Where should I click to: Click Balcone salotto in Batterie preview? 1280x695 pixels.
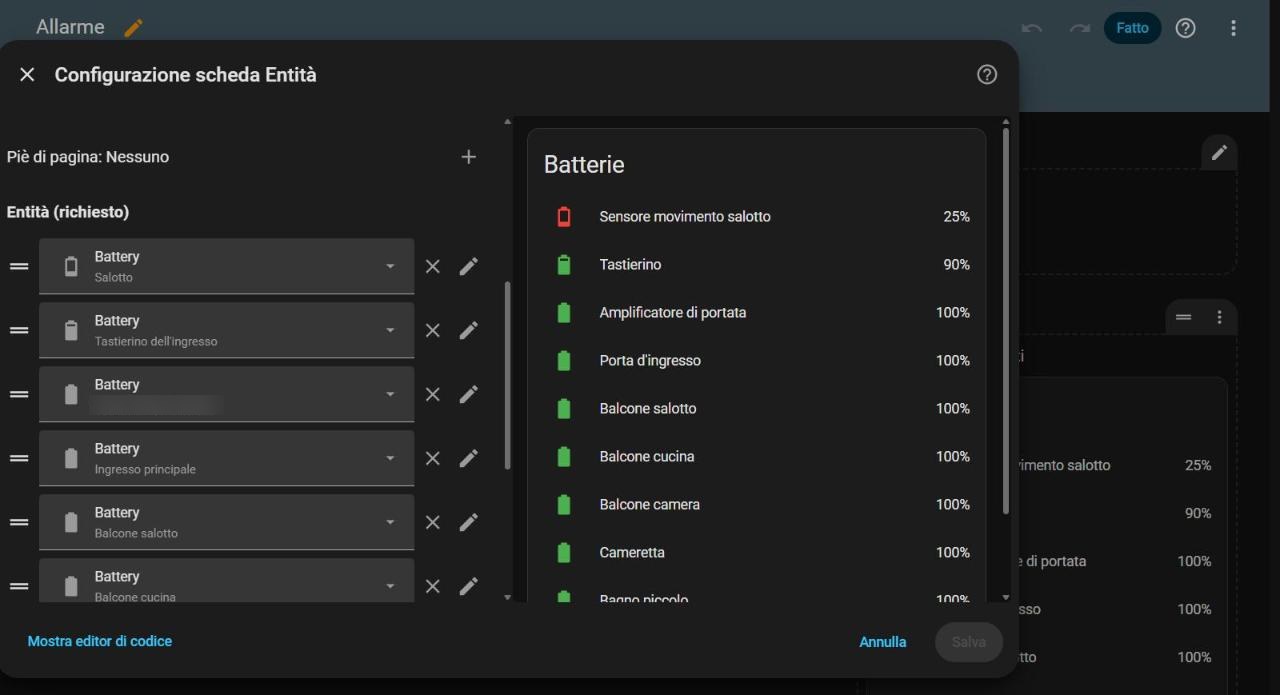tap(757, 408)
